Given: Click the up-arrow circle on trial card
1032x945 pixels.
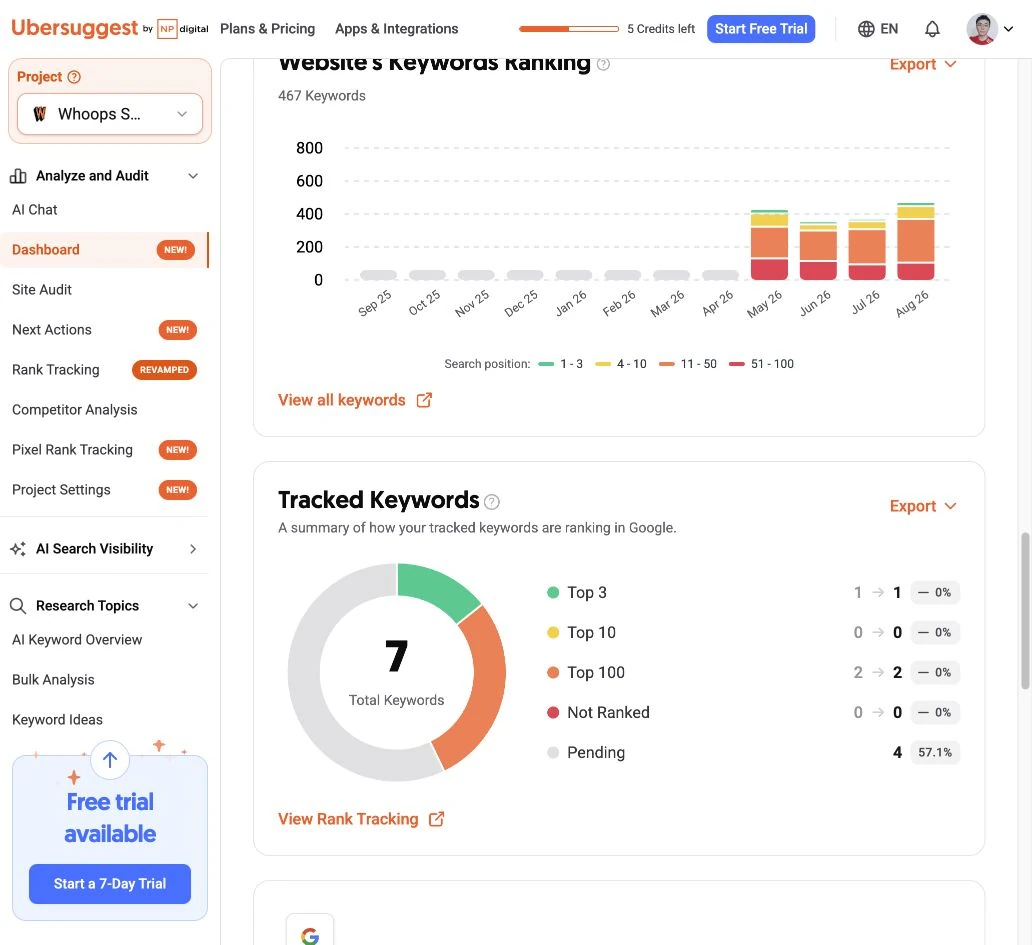Looking at the screenshot, I should tap(110, 760).
